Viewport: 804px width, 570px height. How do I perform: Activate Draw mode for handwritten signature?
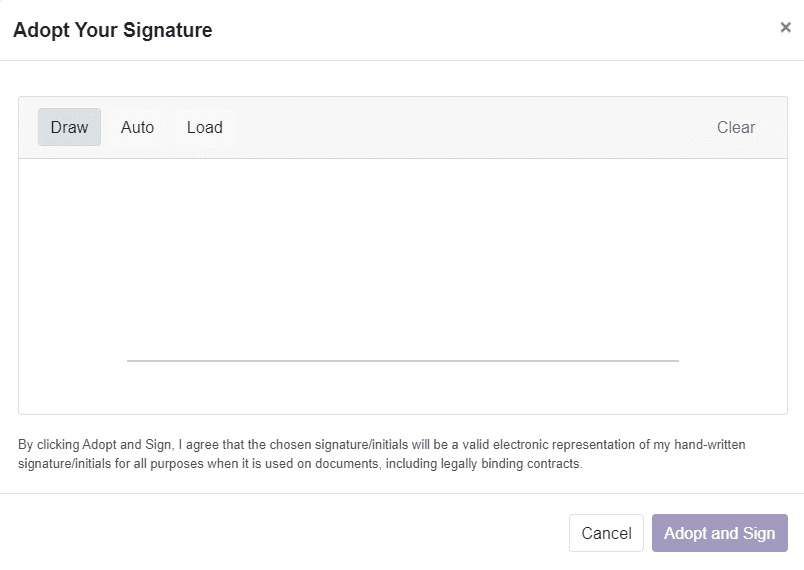tap(69, 127)
